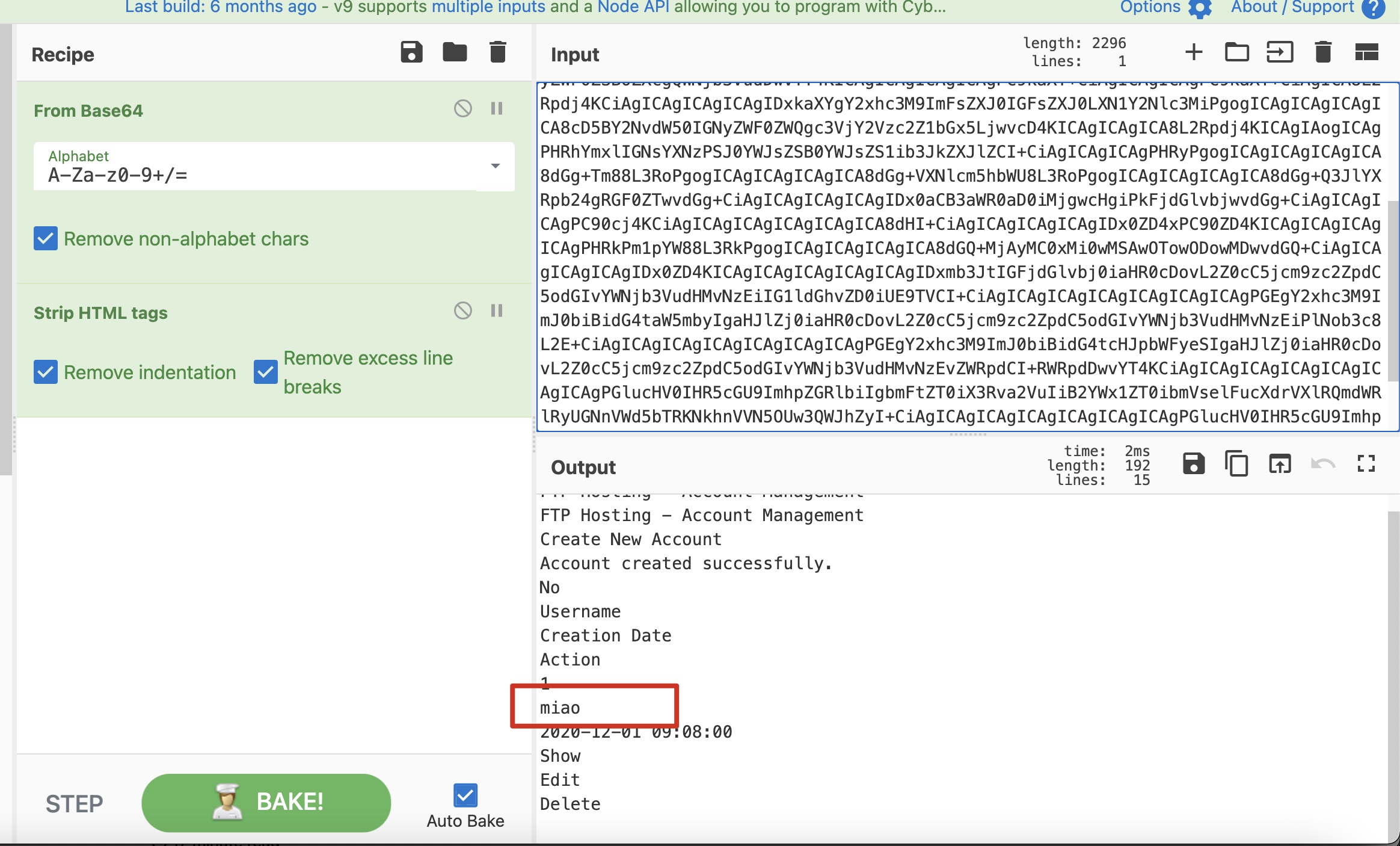Move output to input icon
The height and width of the screenshot is (846, 1400).
click(x=1280, y=464)
